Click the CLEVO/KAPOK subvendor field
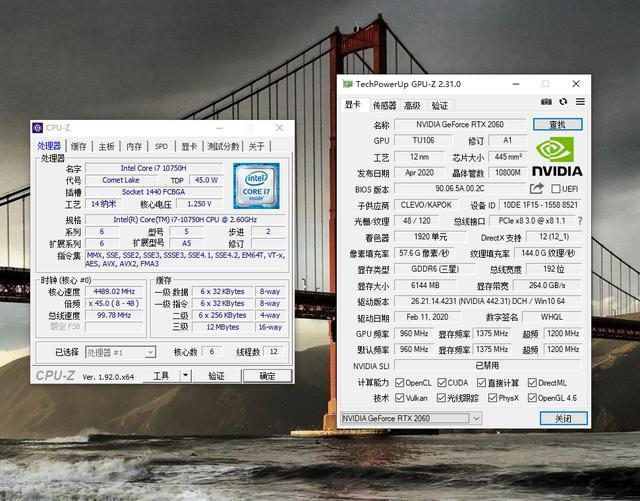This screenshot has height=501, width=640. point(427,205)
